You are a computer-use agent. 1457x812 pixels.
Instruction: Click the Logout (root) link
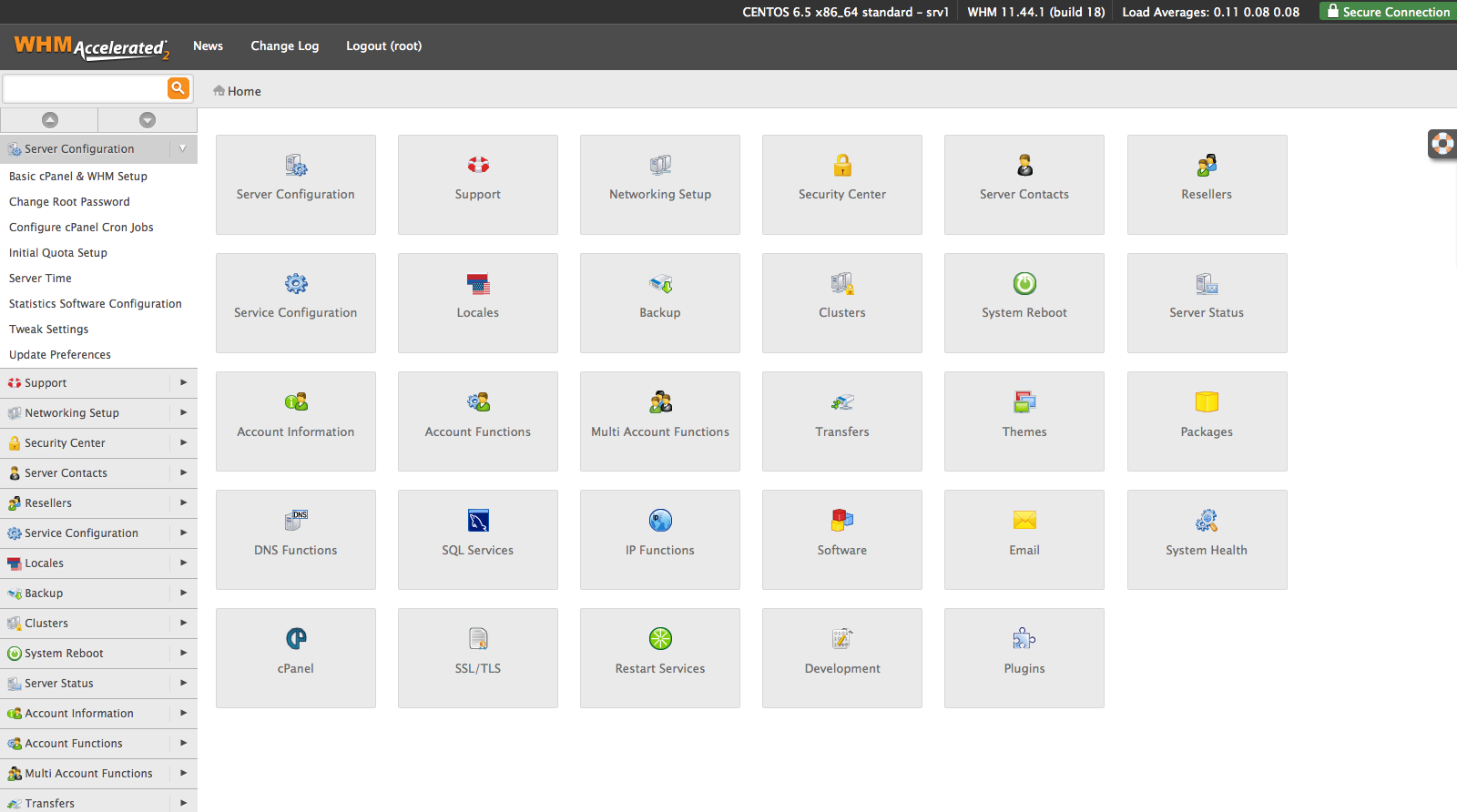(x=383, y=46)
